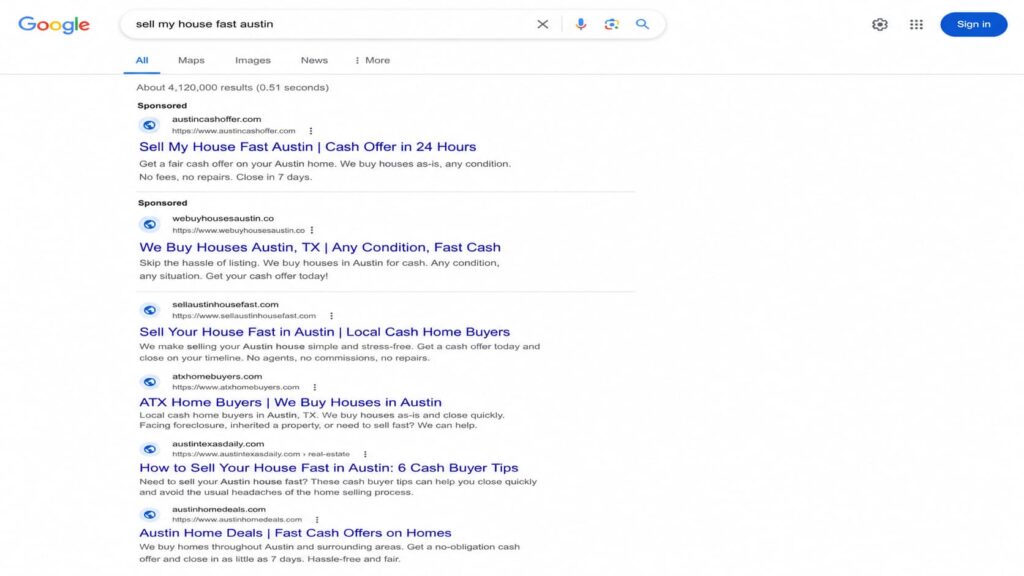
Task: Open 'Sell Your House Fast in Austin' result
Action: [325, 332]
